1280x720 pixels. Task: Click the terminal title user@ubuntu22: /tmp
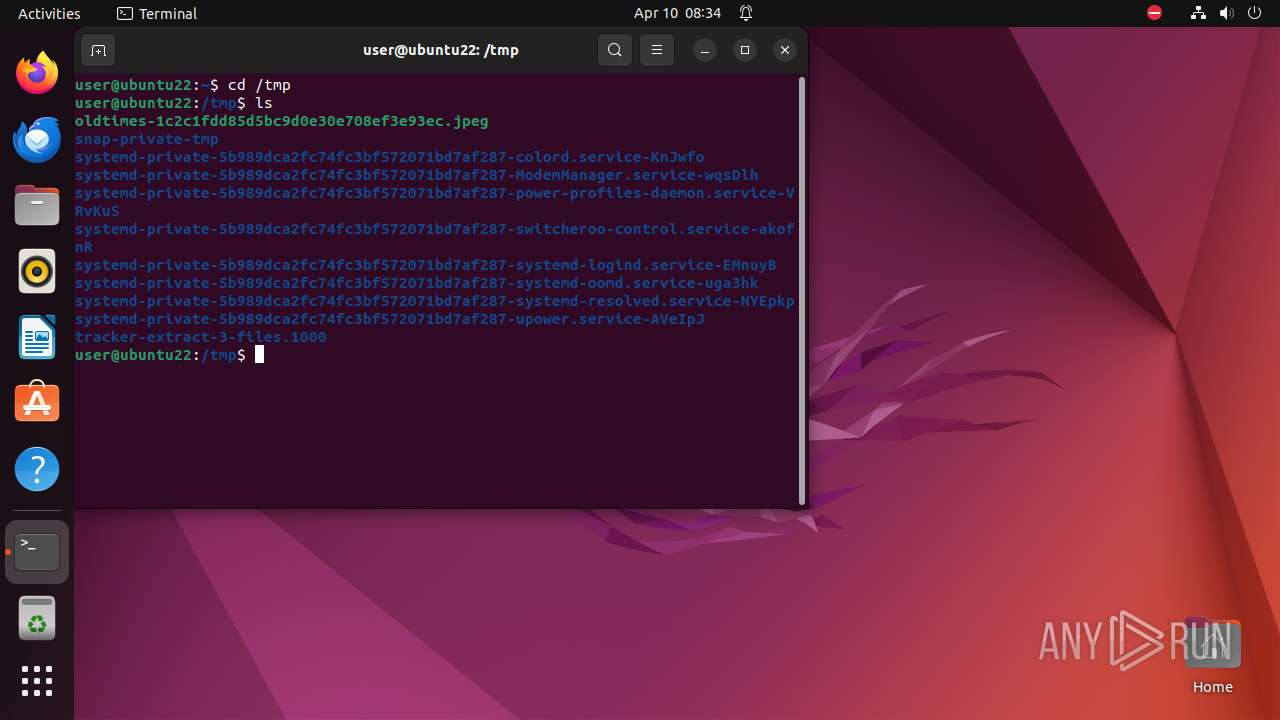[441, 50]
